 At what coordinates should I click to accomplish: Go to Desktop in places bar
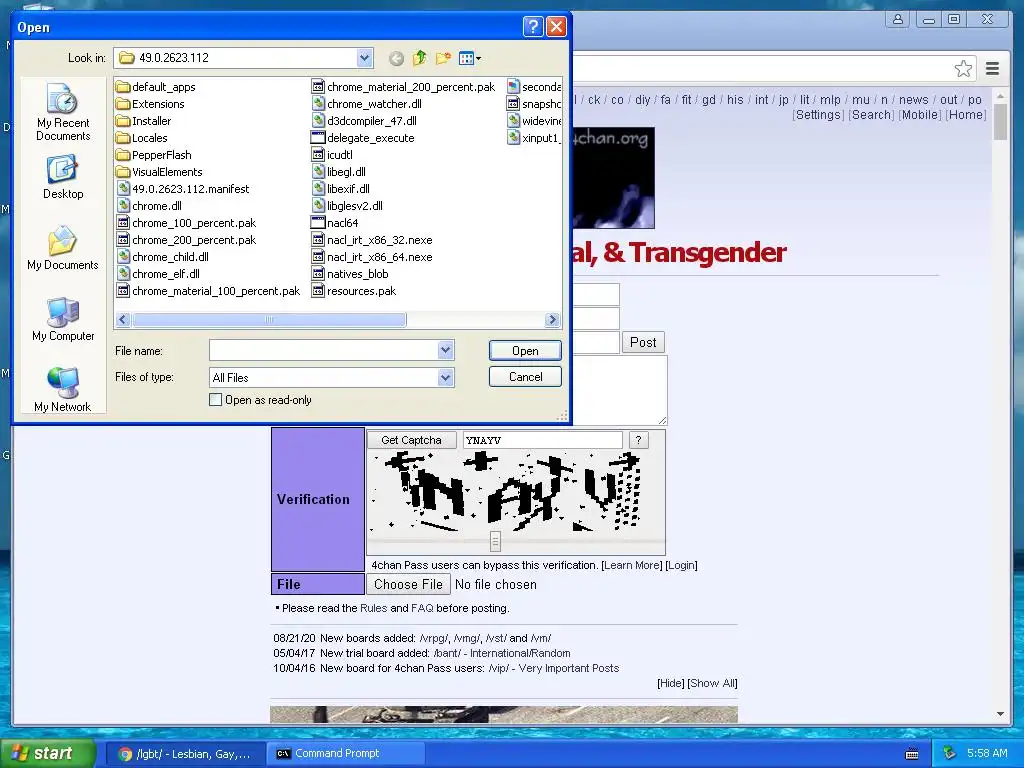tap(63, 177)
